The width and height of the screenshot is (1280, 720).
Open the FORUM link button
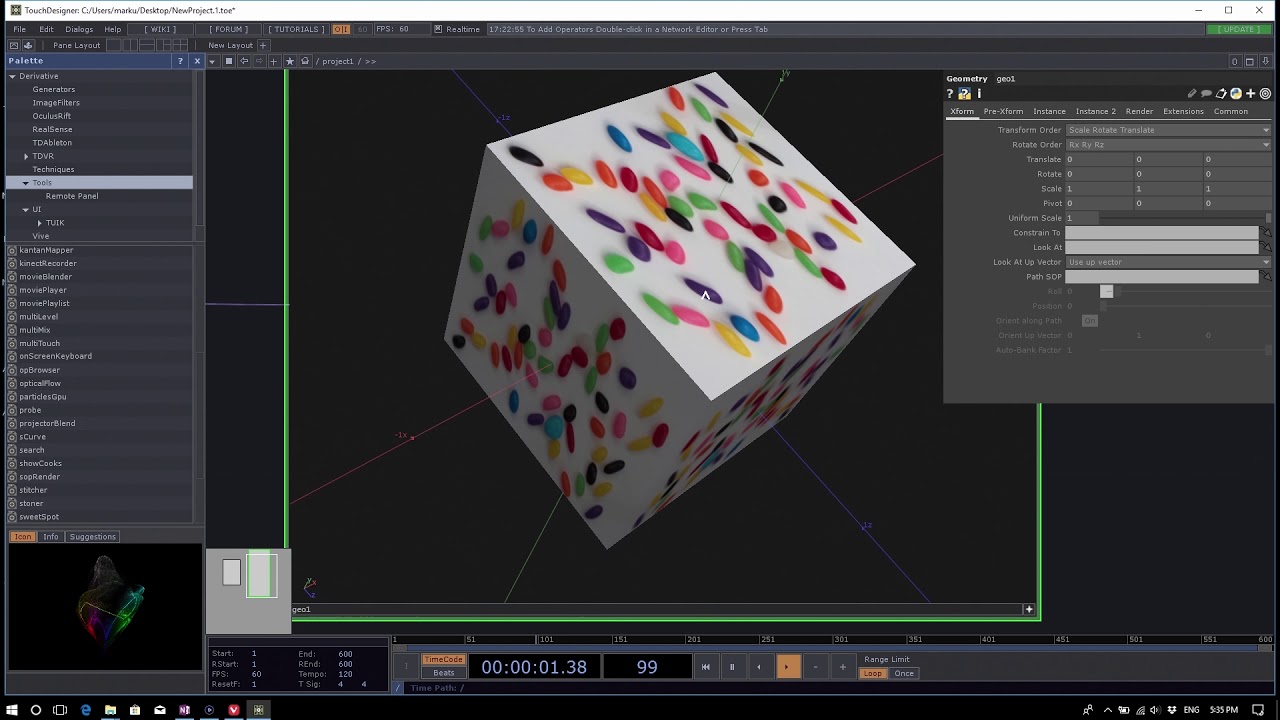point(229,29)
